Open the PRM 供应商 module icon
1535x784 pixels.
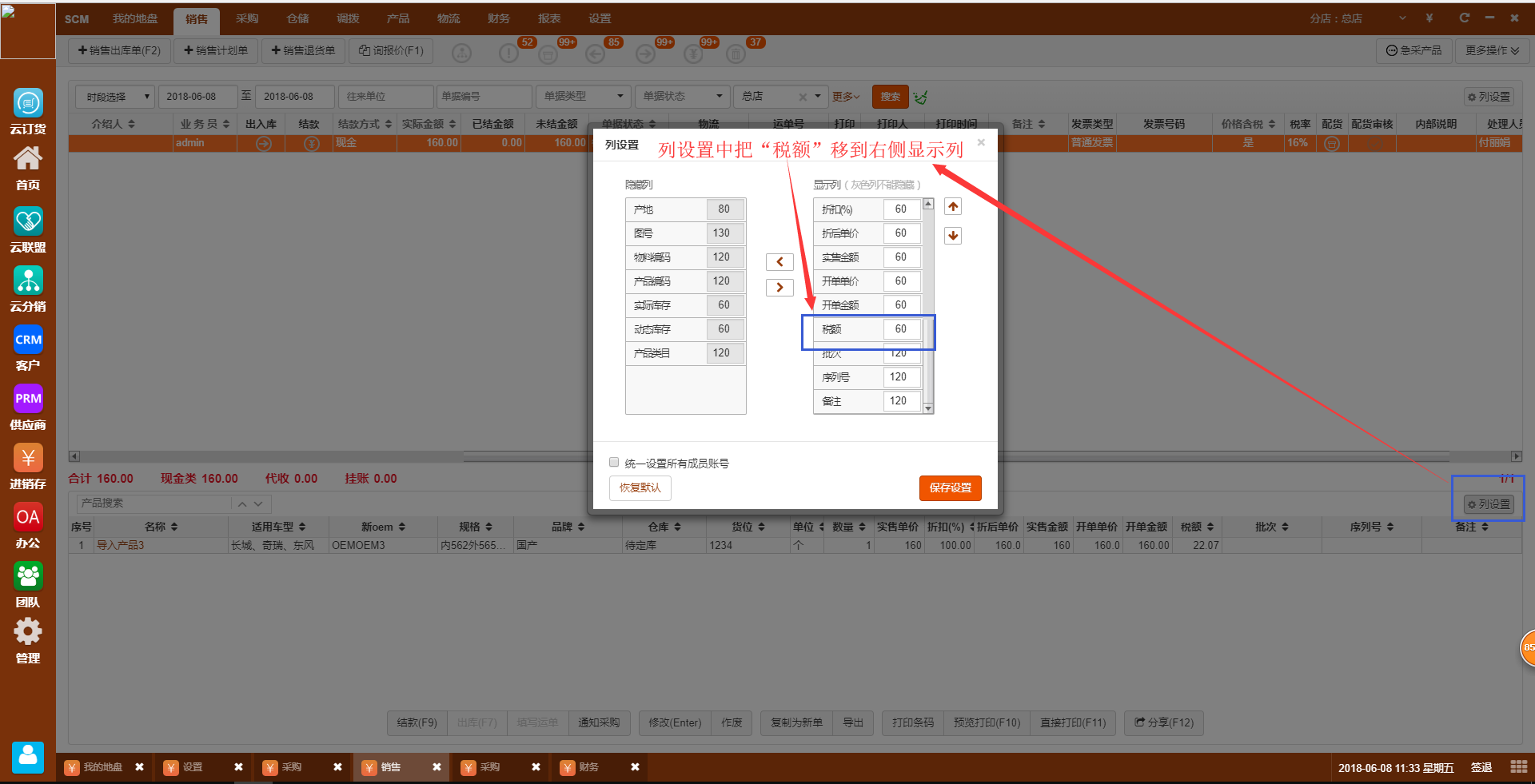click(28, 399)
